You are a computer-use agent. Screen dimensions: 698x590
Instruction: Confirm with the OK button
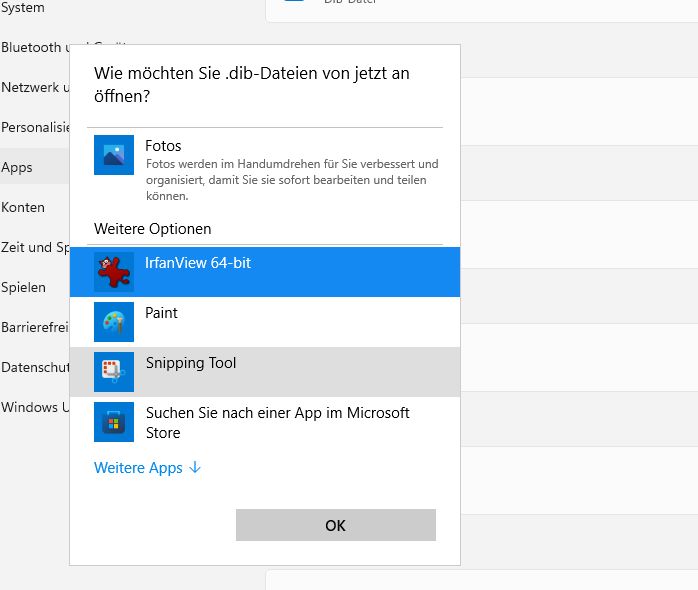tap(336, 525)
